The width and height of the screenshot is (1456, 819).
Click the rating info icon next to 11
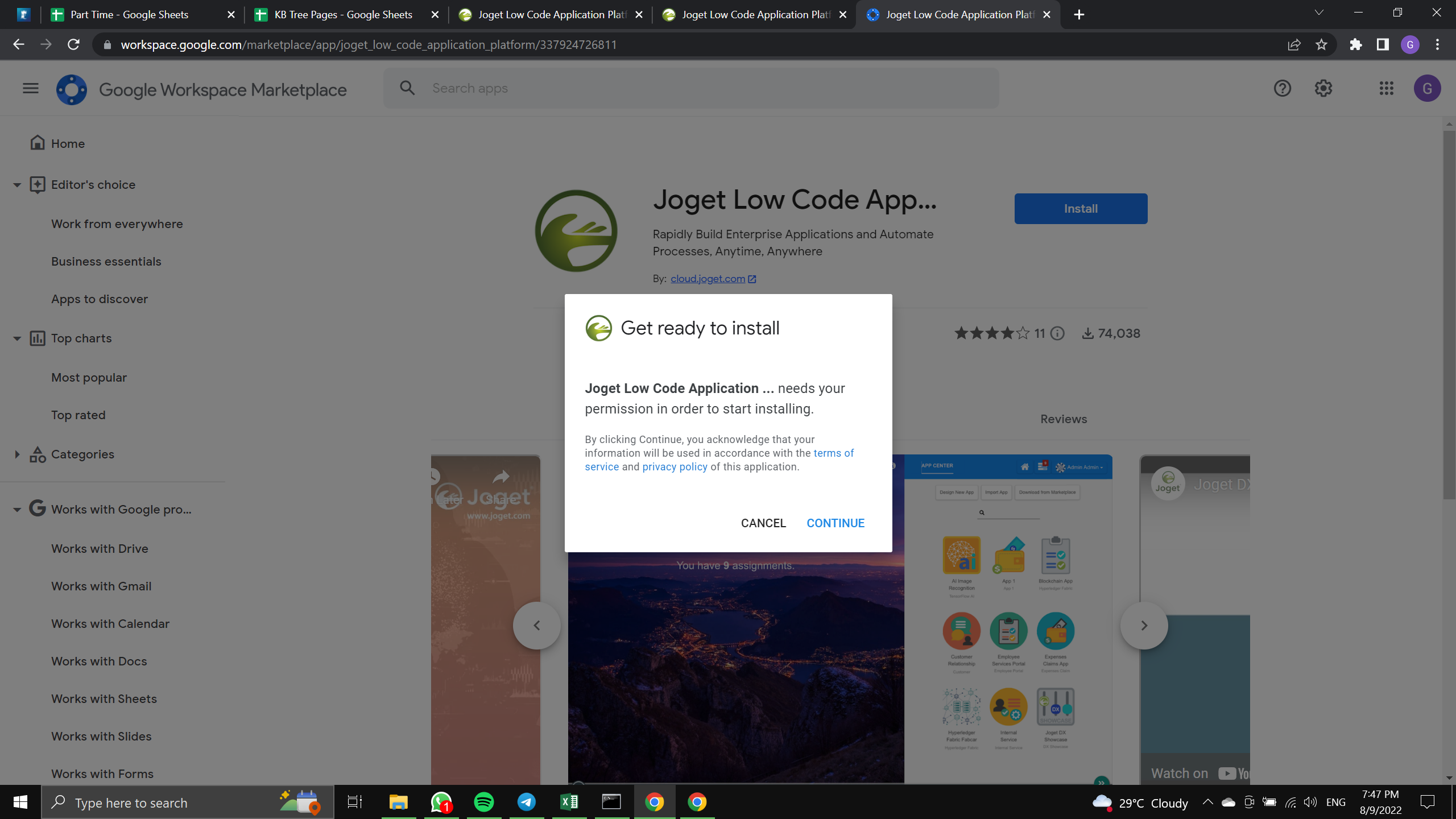tap(1057, 334)
